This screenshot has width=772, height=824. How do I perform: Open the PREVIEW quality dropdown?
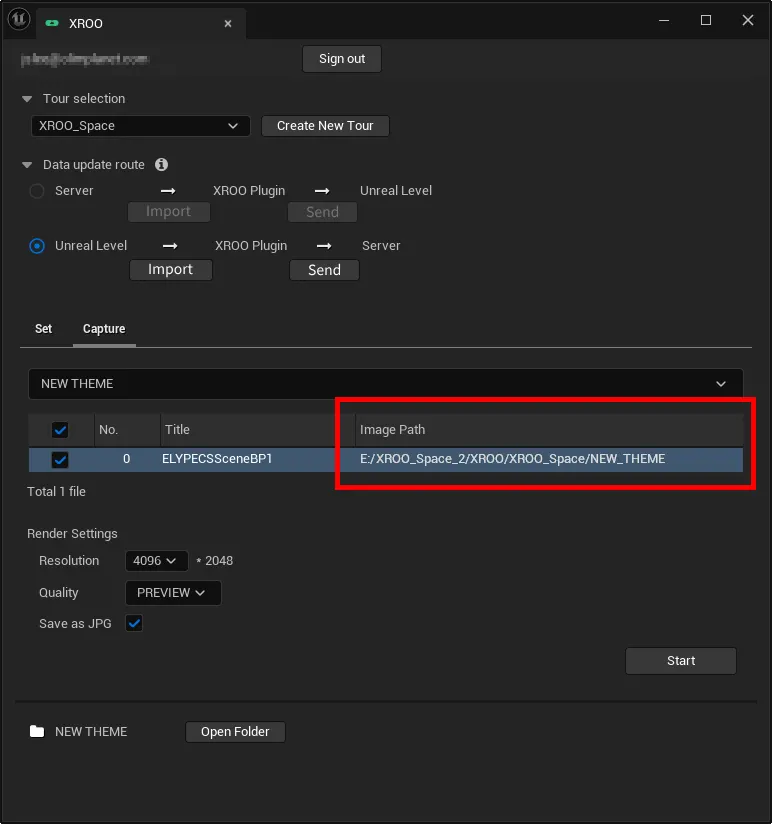pyautogui.click(x=173, y=593)
